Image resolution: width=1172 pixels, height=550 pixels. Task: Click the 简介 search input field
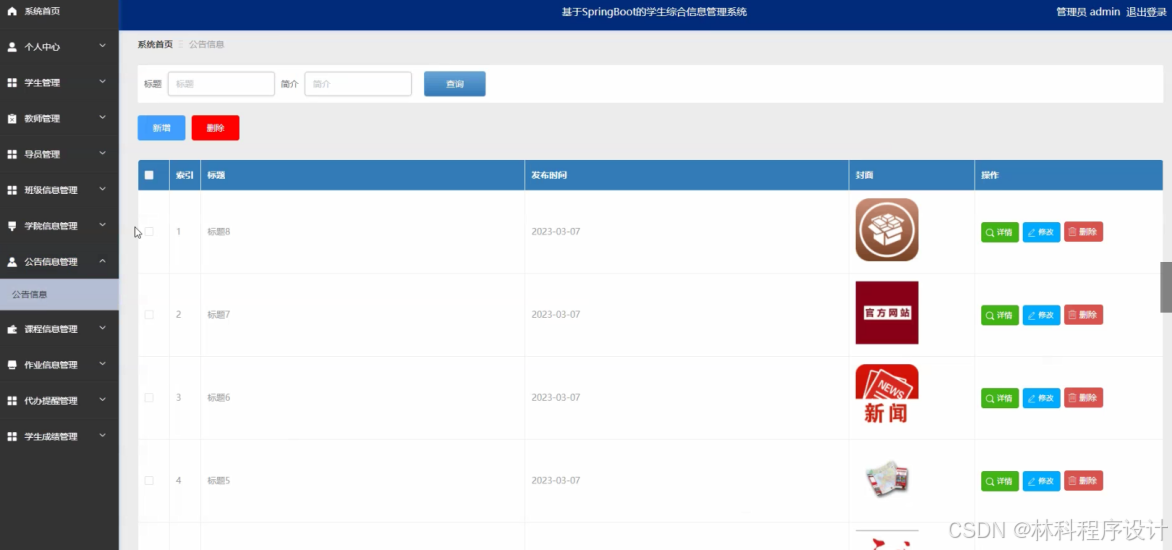[x=358, y=84]
